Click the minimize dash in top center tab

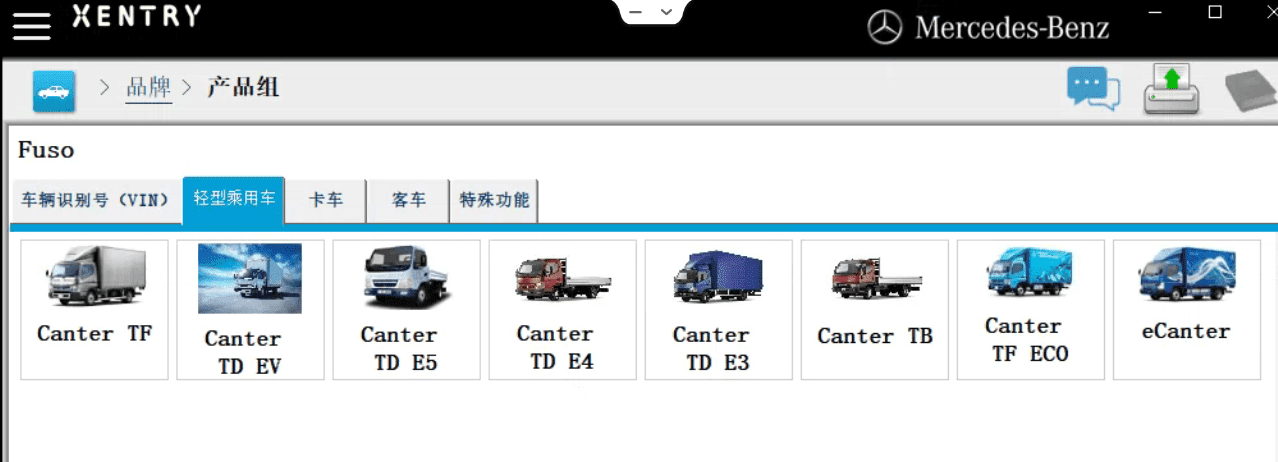pyautogui.click(x=636, y=14)
